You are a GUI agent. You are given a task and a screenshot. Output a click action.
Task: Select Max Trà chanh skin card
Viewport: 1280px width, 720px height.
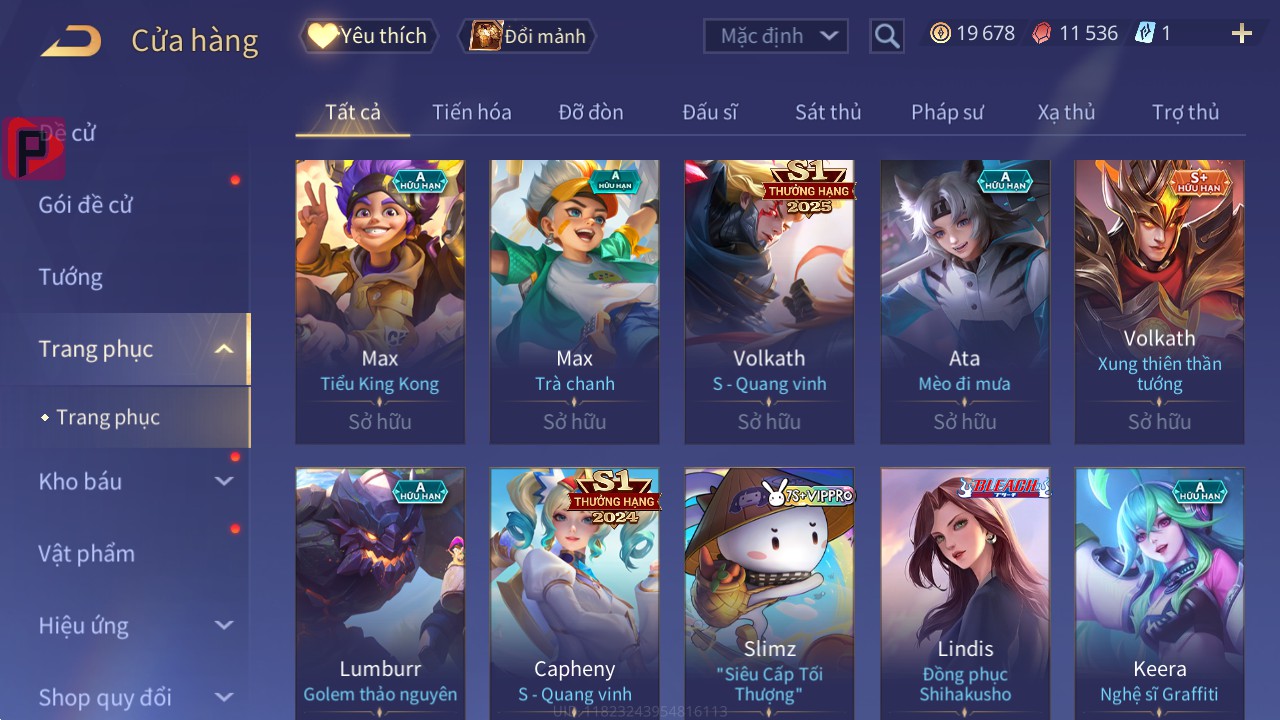pos(575,301)
